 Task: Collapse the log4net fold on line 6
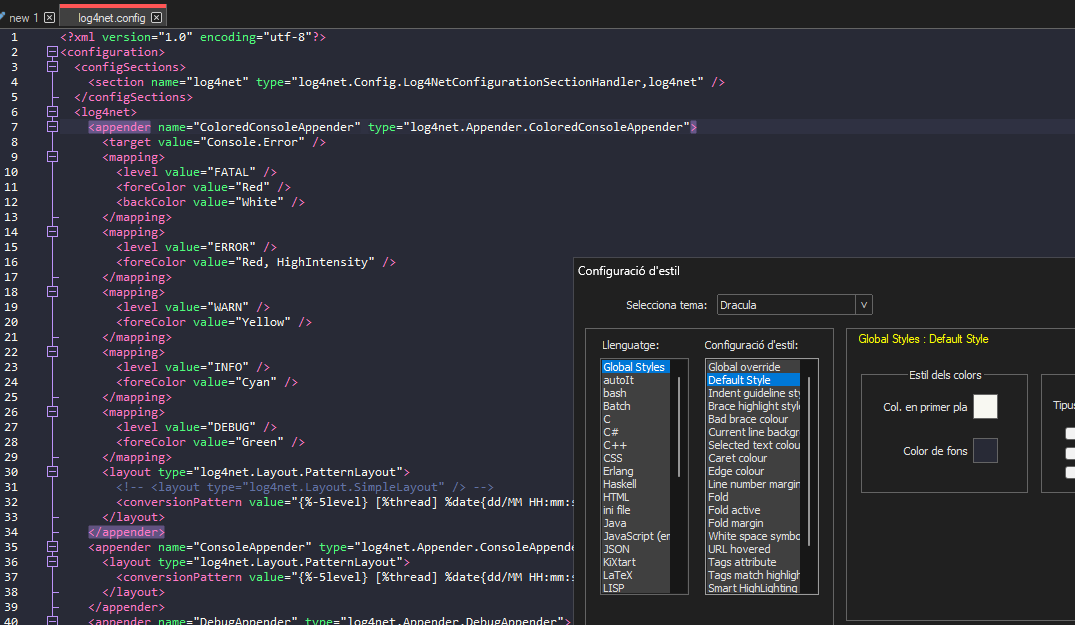52,112
